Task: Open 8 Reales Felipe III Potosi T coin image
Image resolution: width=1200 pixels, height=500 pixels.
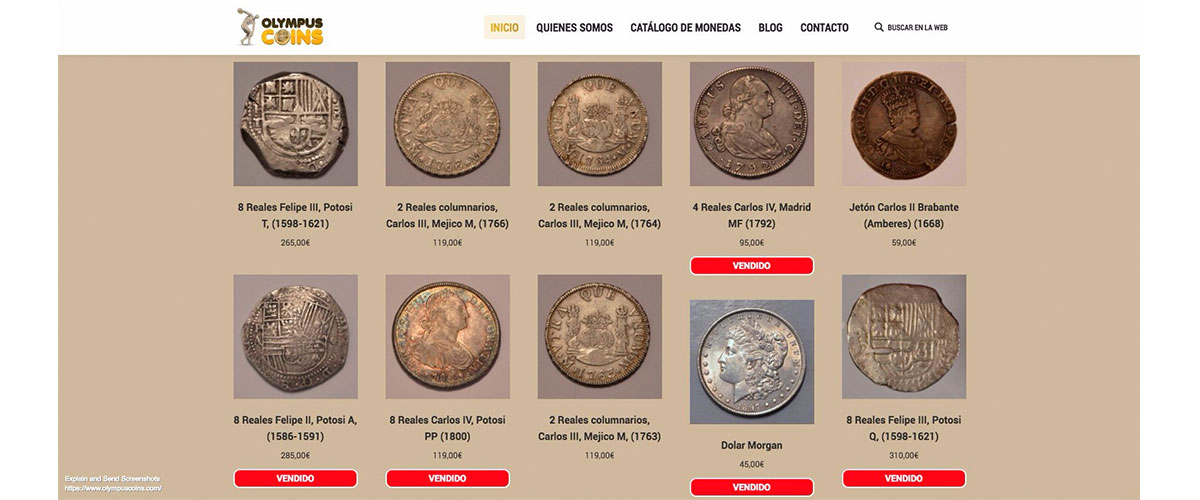Action: pyautogui.click(x=295, y=124)
